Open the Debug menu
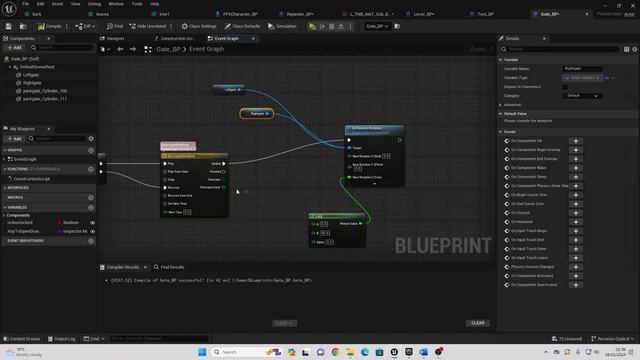The width and height of the screenshot is (640, 360). [94, 4]
